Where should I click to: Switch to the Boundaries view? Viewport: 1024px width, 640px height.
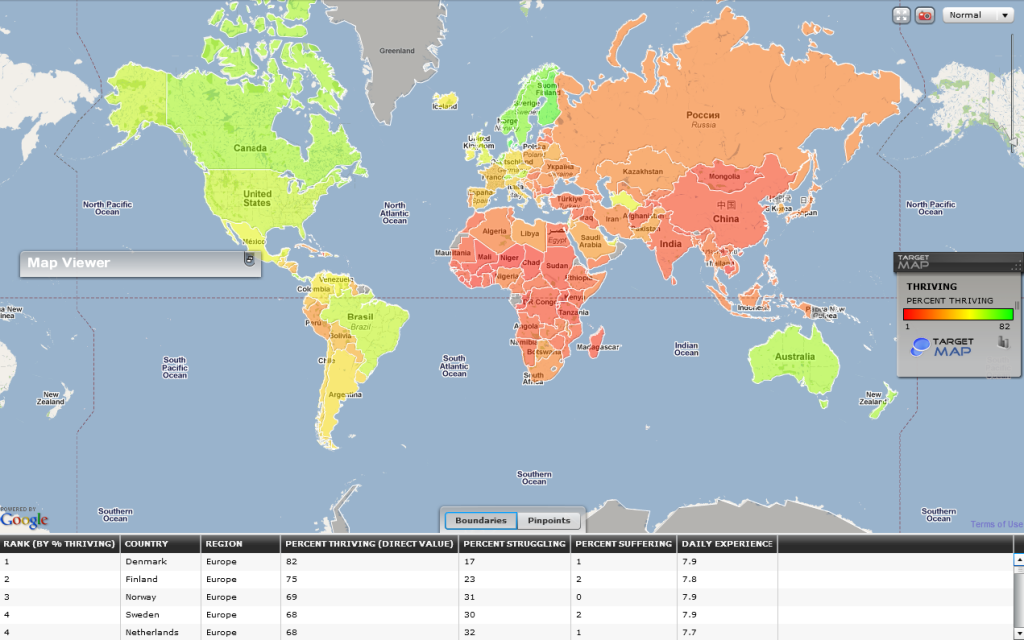pyautogui.click(x=482, y=520)
